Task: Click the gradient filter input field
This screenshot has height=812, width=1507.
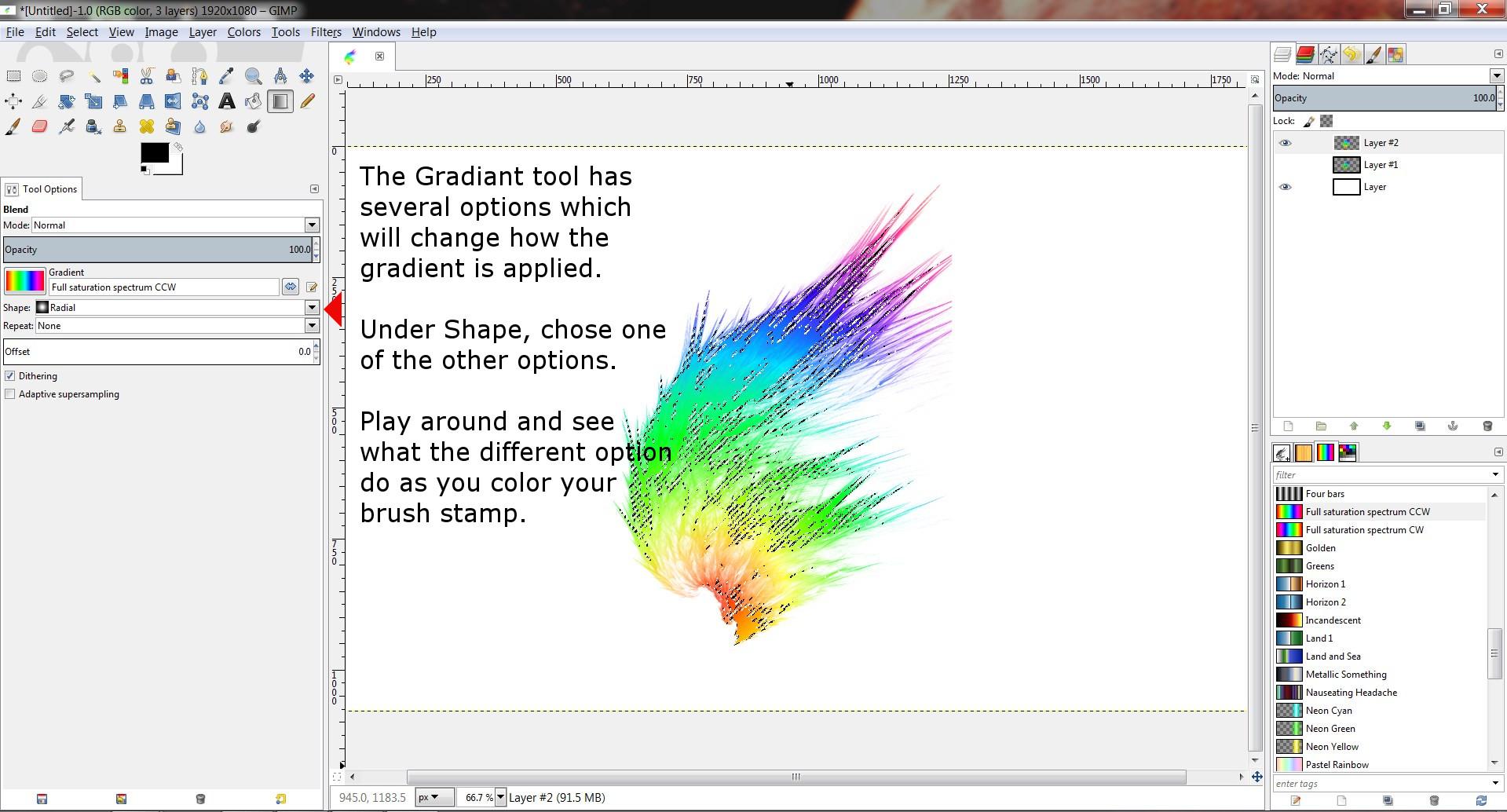Action: coord(1381,475)
